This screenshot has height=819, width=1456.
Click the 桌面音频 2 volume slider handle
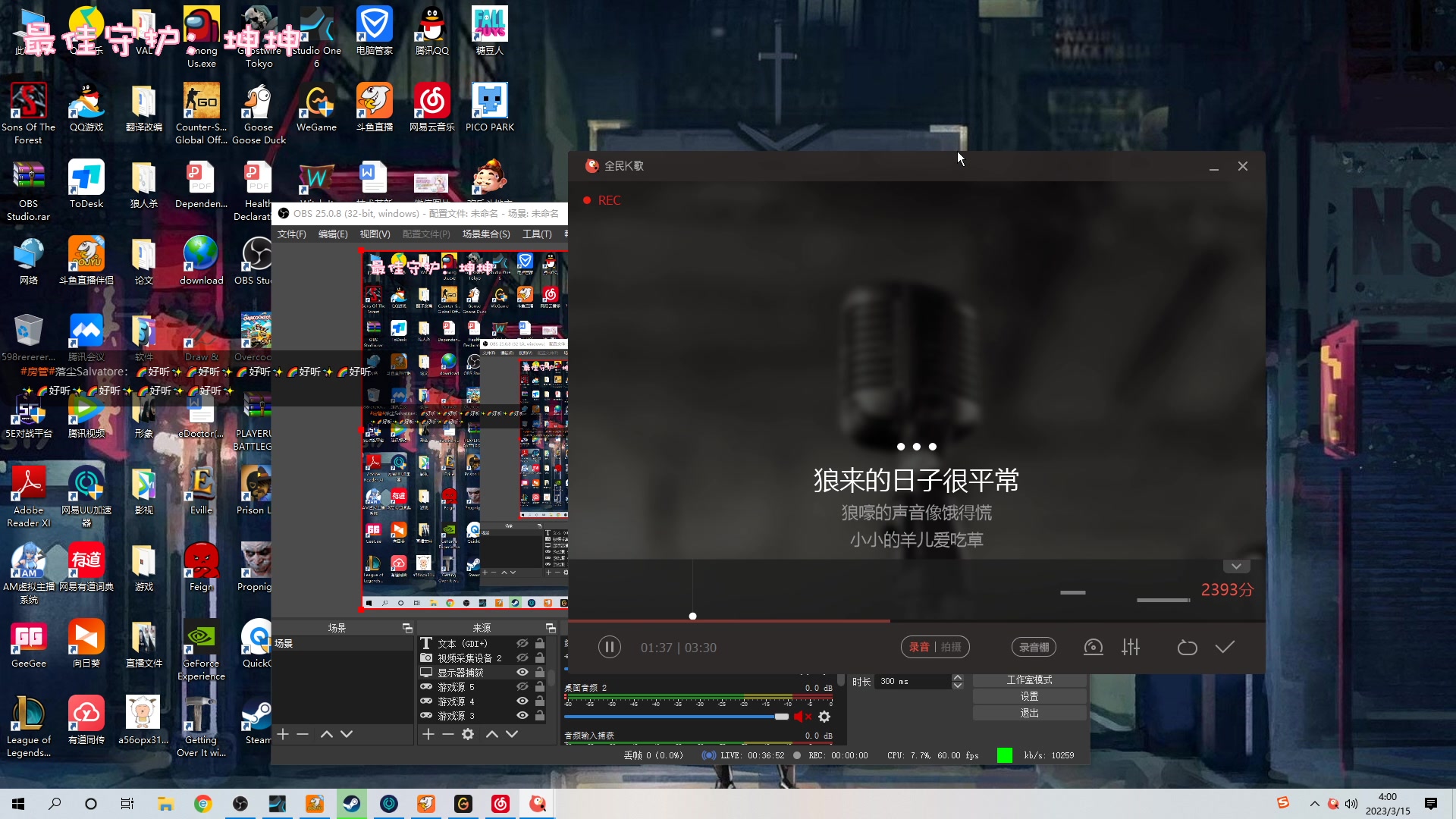[x=783, y=717]
